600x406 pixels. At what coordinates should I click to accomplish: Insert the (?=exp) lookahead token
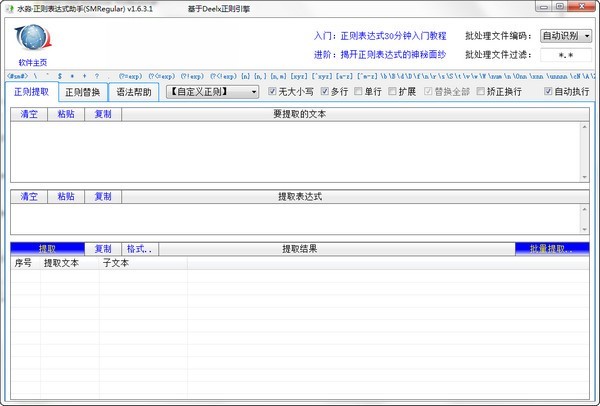[x=135, y=75]
